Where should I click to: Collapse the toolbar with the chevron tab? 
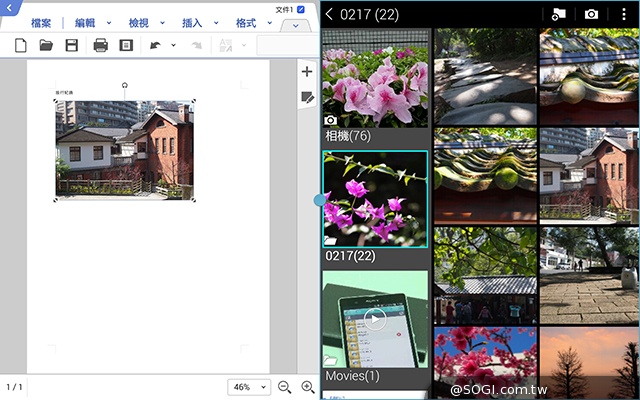[296, 25]
